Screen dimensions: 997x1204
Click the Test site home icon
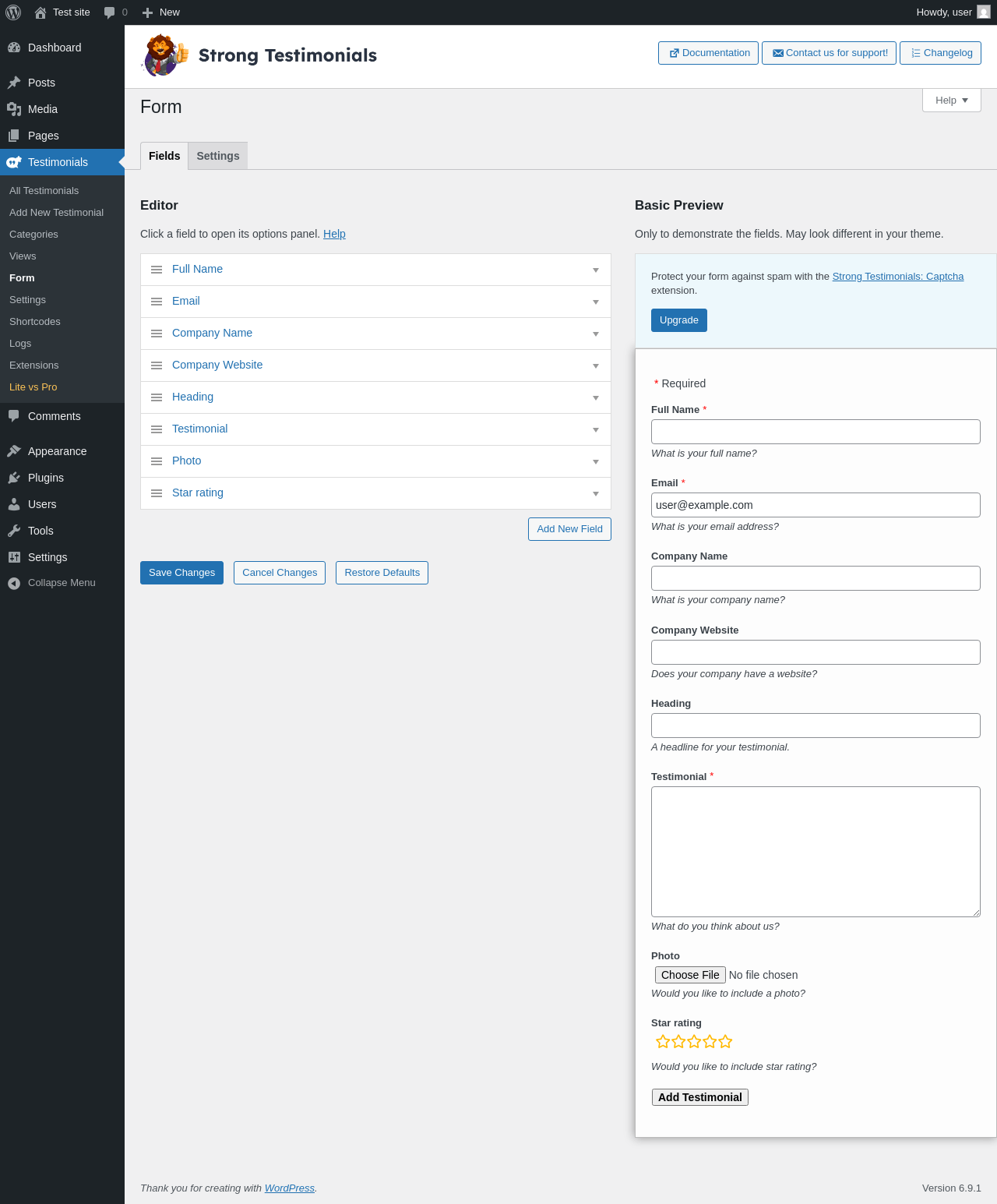pos(41,12)
